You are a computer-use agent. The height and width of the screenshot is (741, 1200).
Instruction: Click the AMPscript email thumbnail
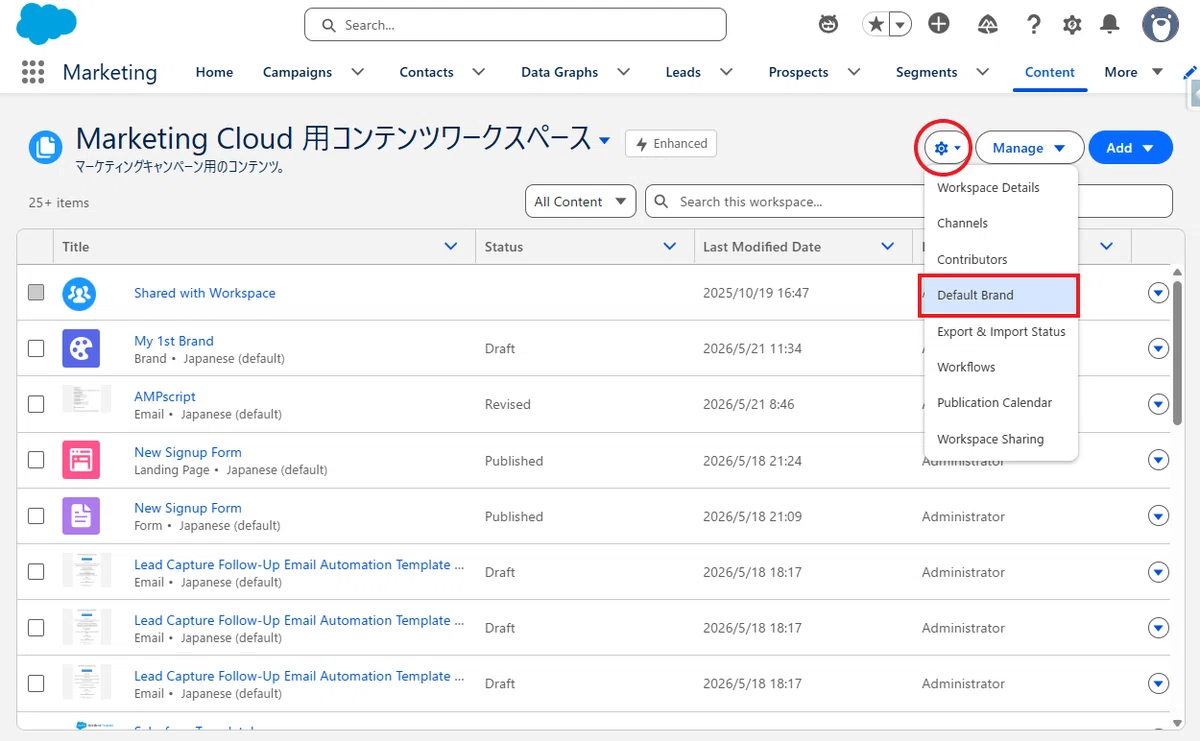86,399
